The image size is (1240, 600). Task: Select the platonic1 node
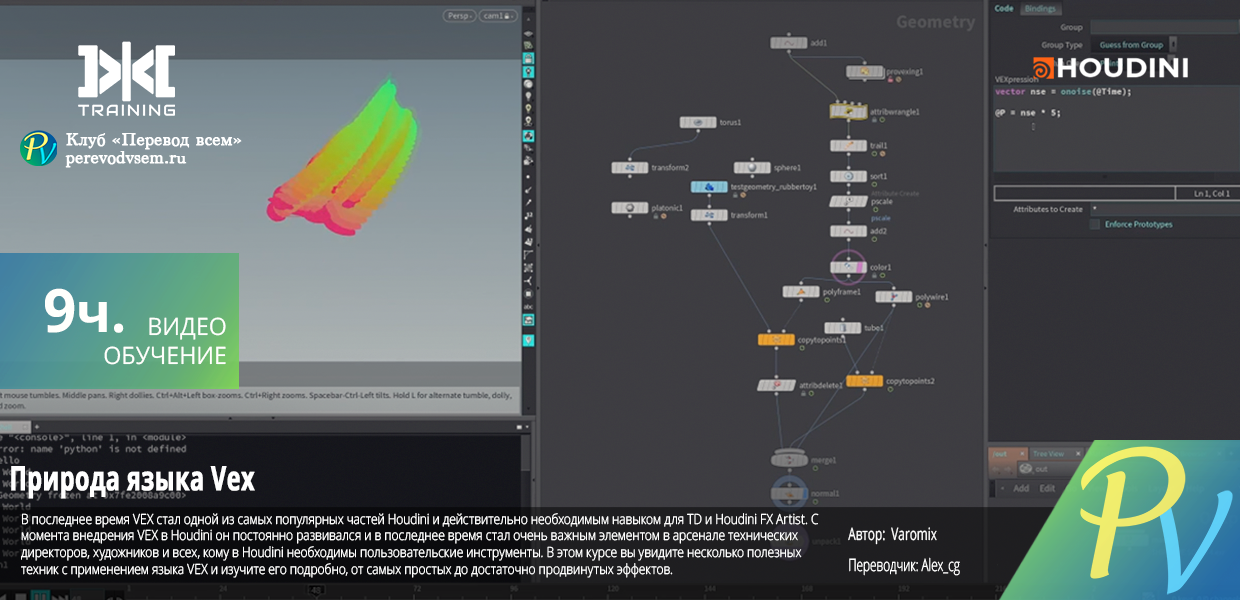(x=630, y=208)
